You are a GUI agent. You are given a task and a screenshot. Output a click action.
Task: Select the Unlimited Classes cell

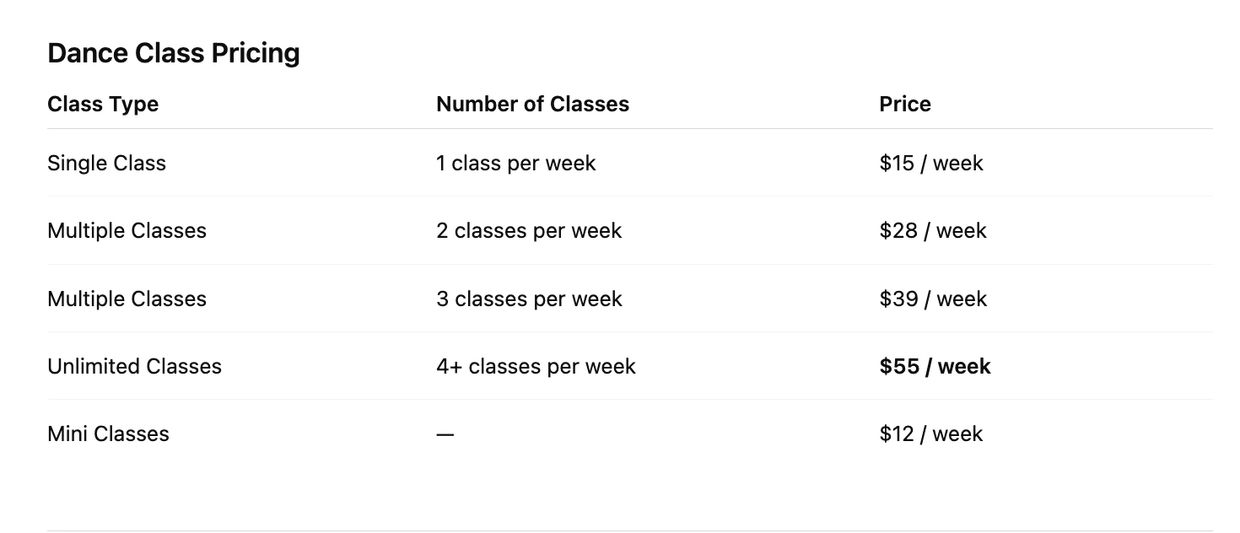(x=134, y=366)
